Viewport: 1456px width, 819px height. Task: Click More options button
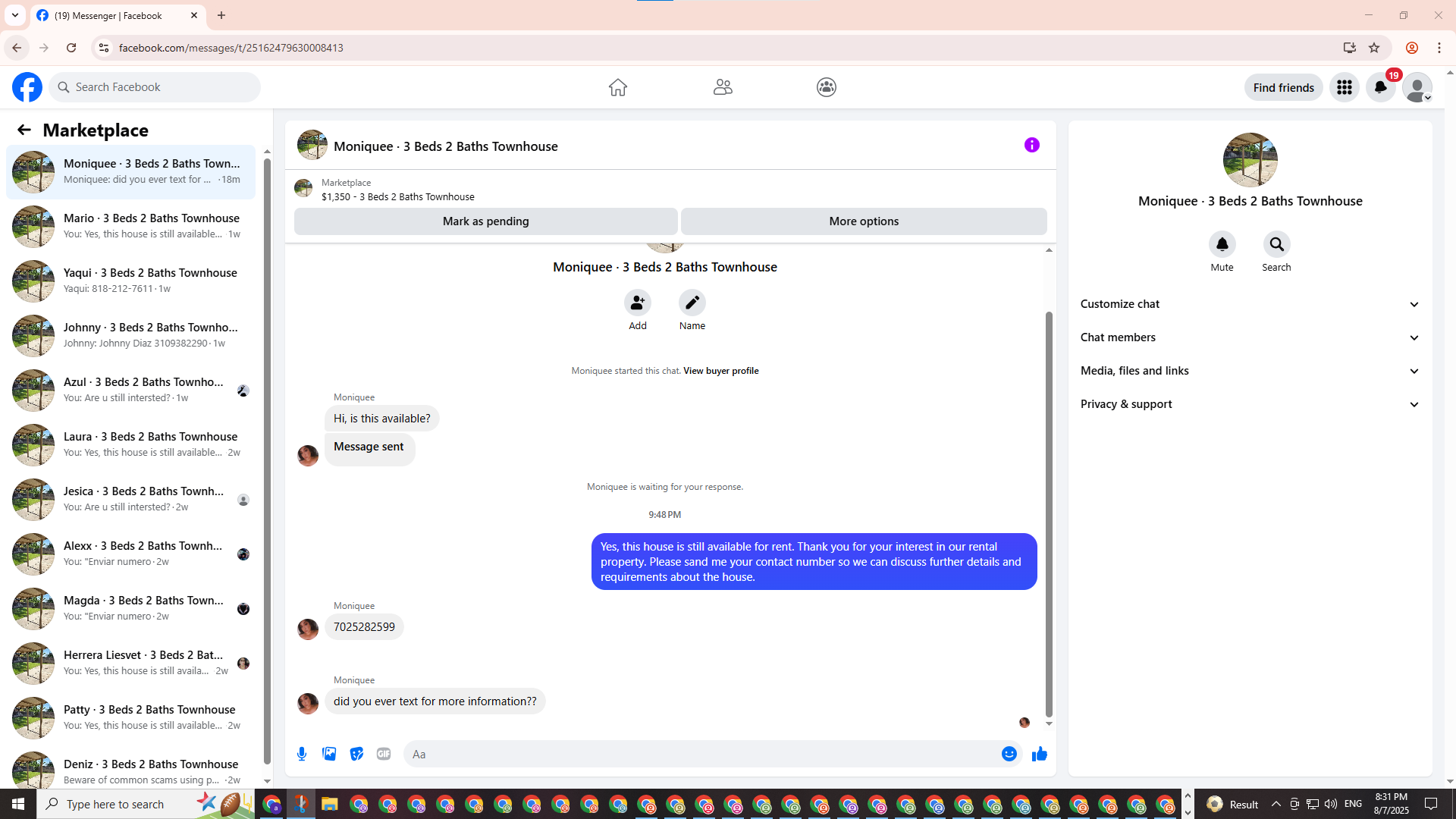click(864, 221)
